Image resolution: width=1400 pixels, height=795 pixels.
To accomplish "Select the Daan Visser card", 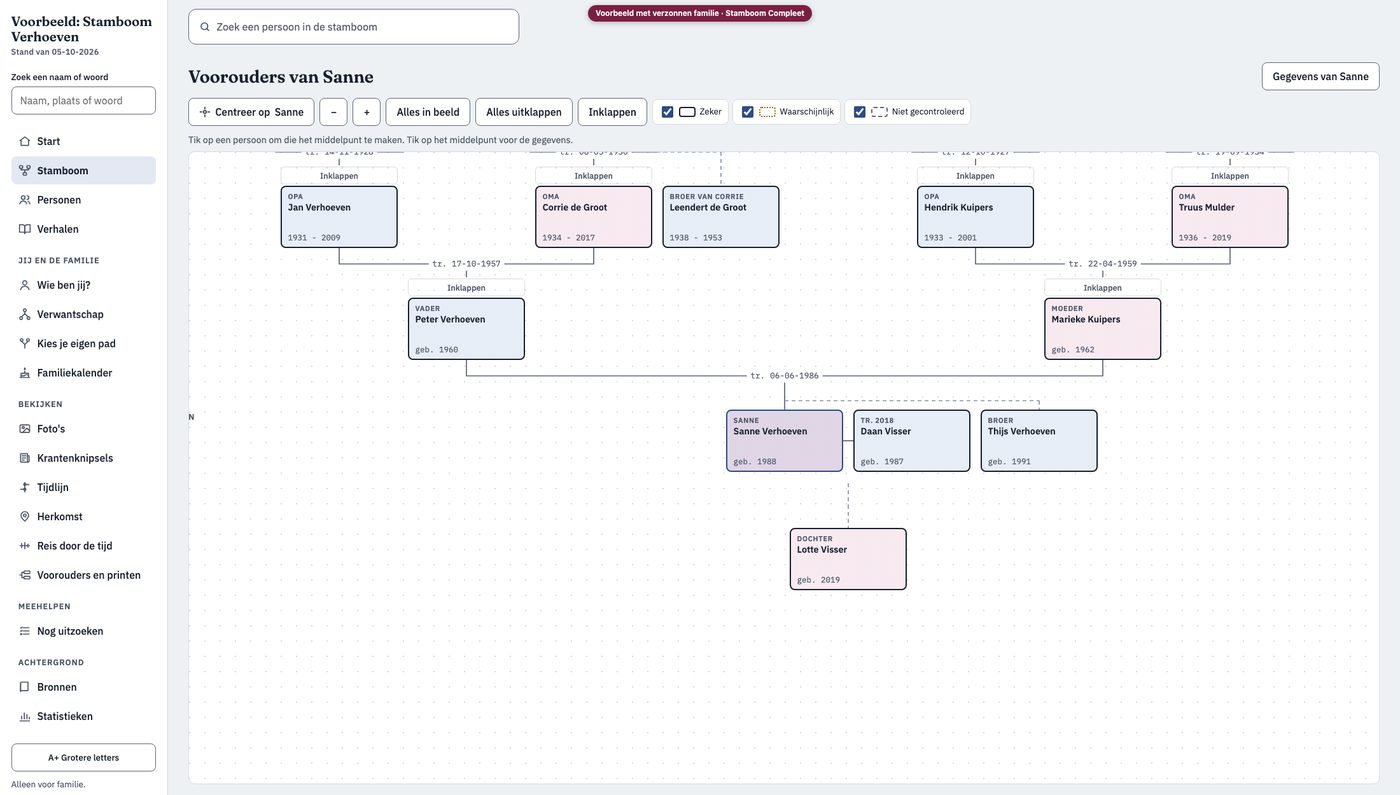I will [x=912, y=441].
